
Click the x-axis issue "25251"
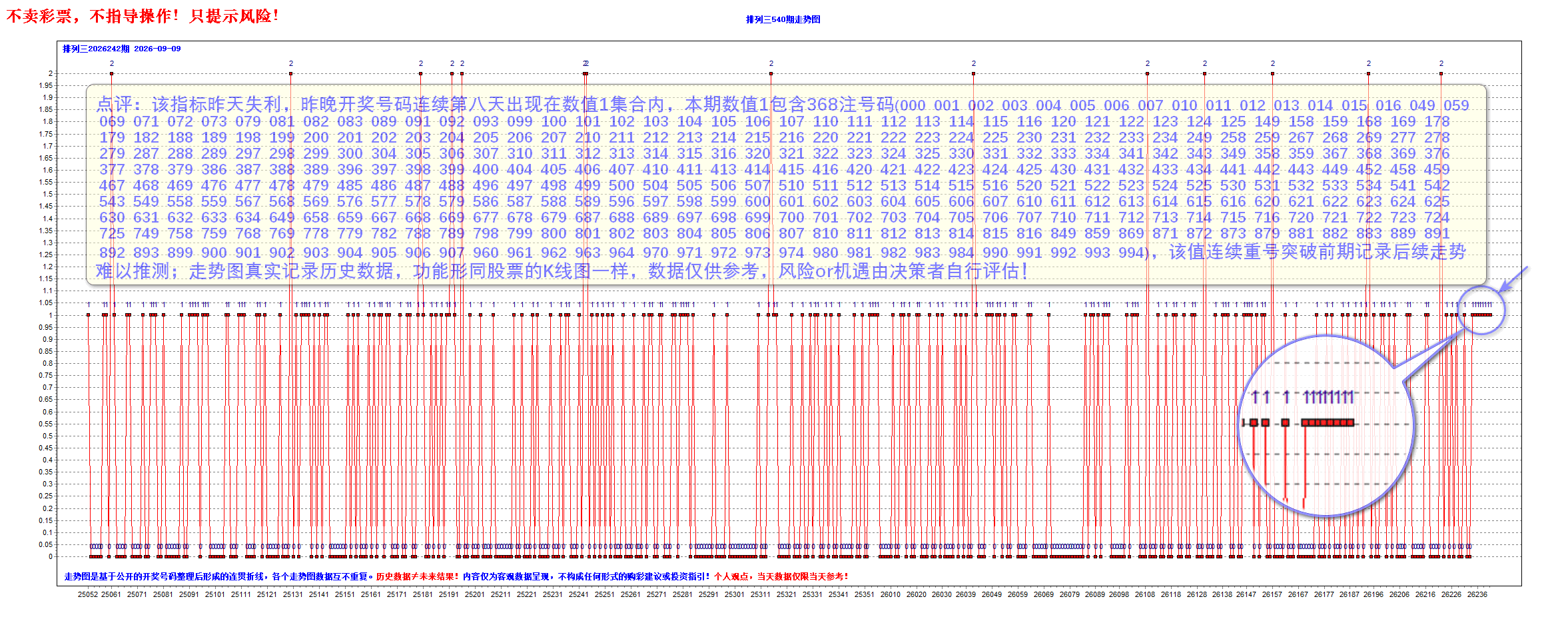(x=605, y=594)
